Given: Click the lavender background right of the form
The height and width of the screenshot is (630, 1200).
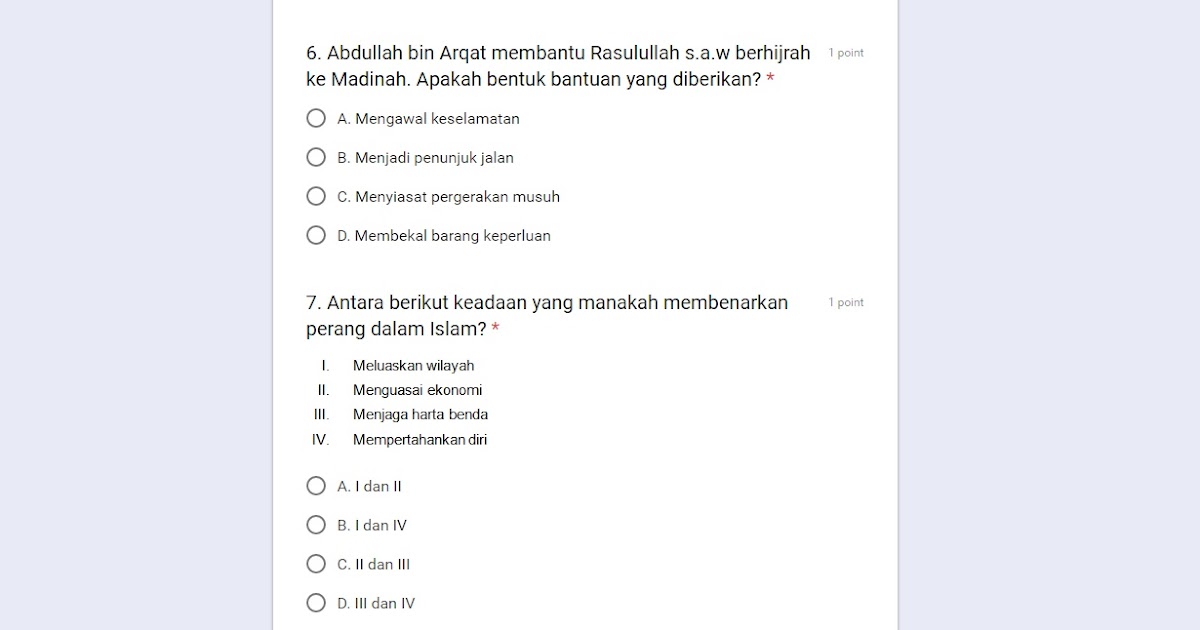Looking at the screenshot, I should click(1050, 315).
